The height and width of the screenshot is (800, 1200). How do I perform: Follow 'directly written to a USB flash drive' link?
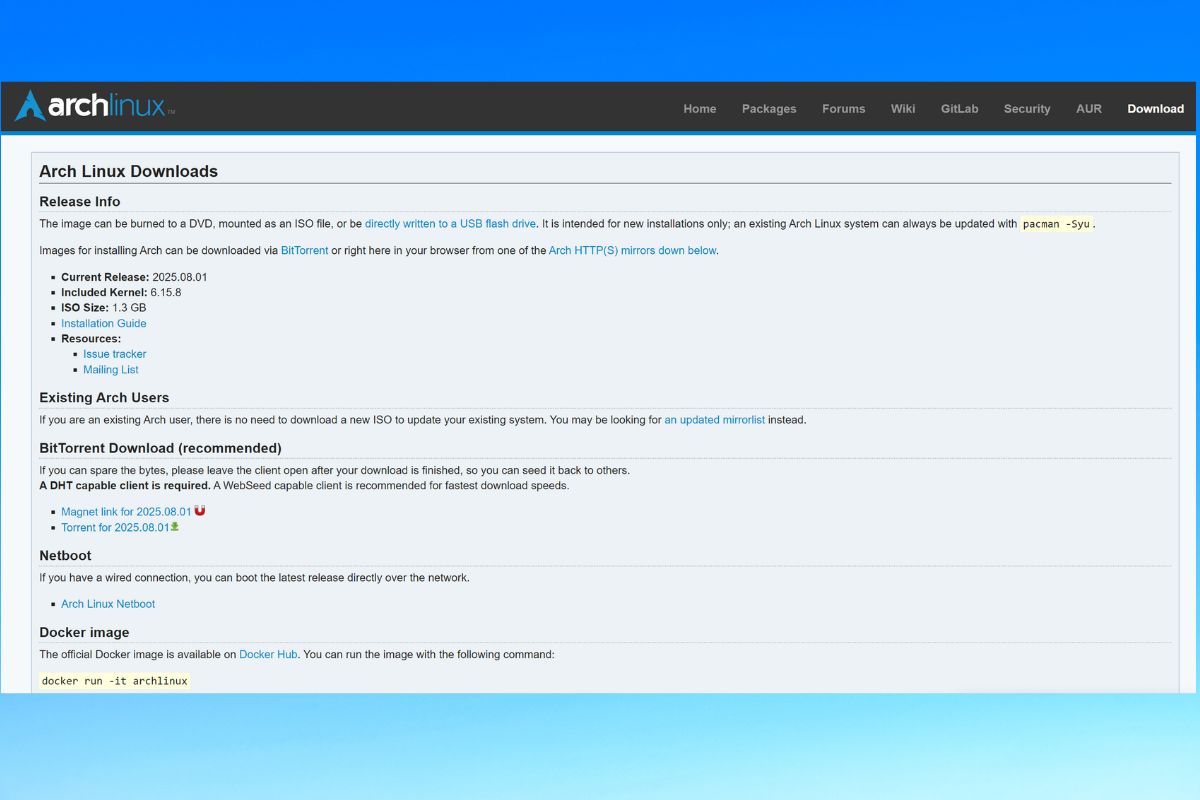coord(451,224)
